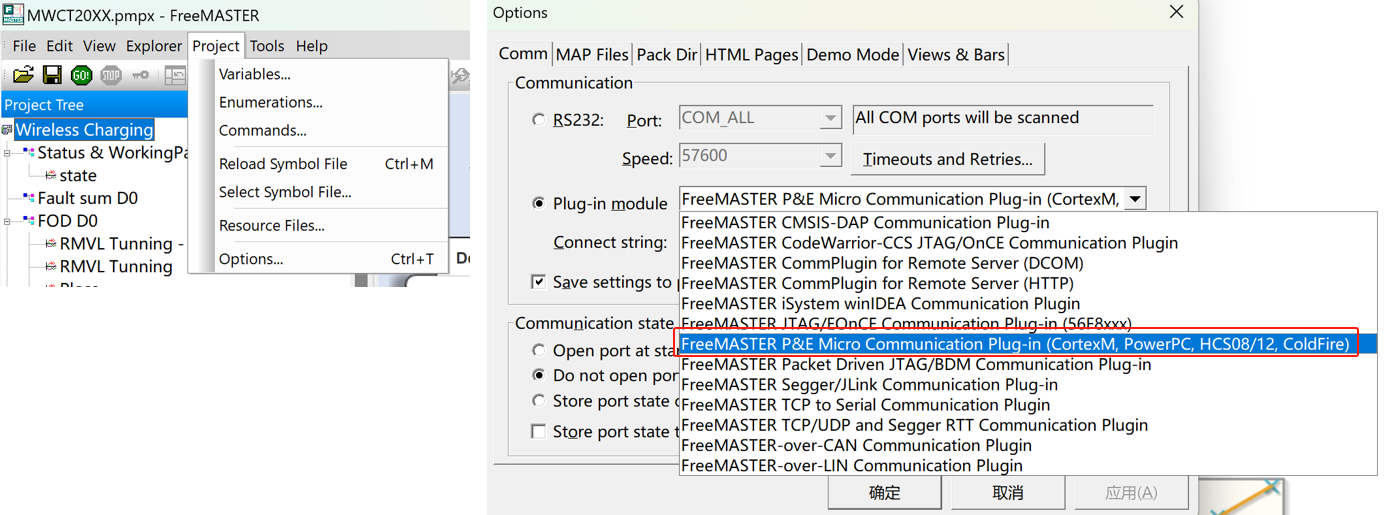Click the Open project folder icon
The image size is (1389, 515).
coord(23,75)
